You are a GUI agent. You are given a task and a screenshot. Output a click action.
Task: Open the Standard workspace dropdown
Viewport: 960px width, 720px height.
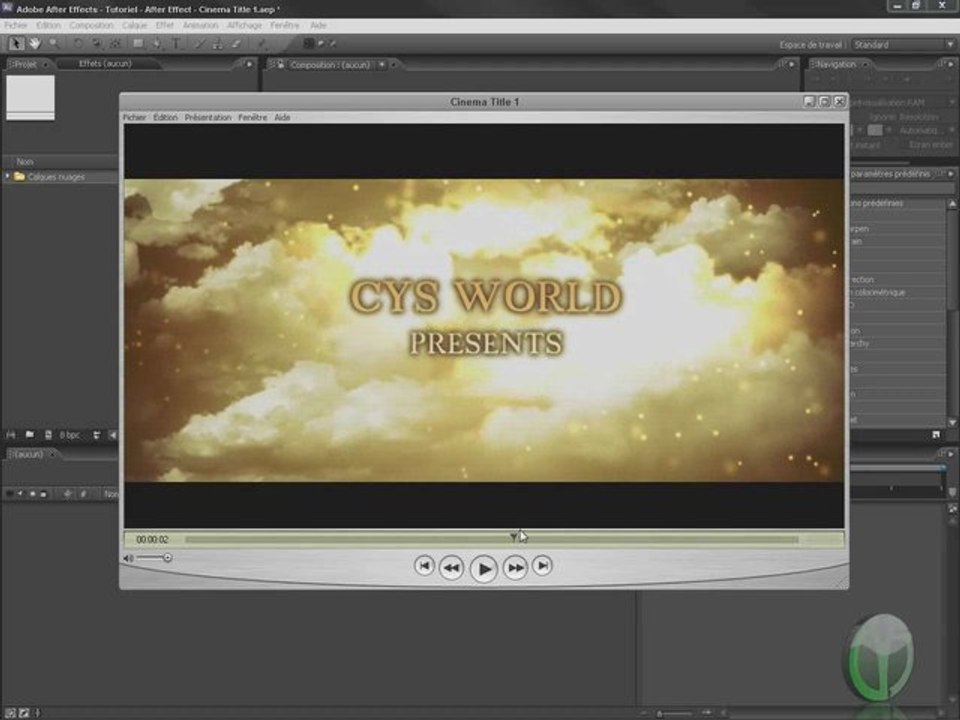coord(903,45)
